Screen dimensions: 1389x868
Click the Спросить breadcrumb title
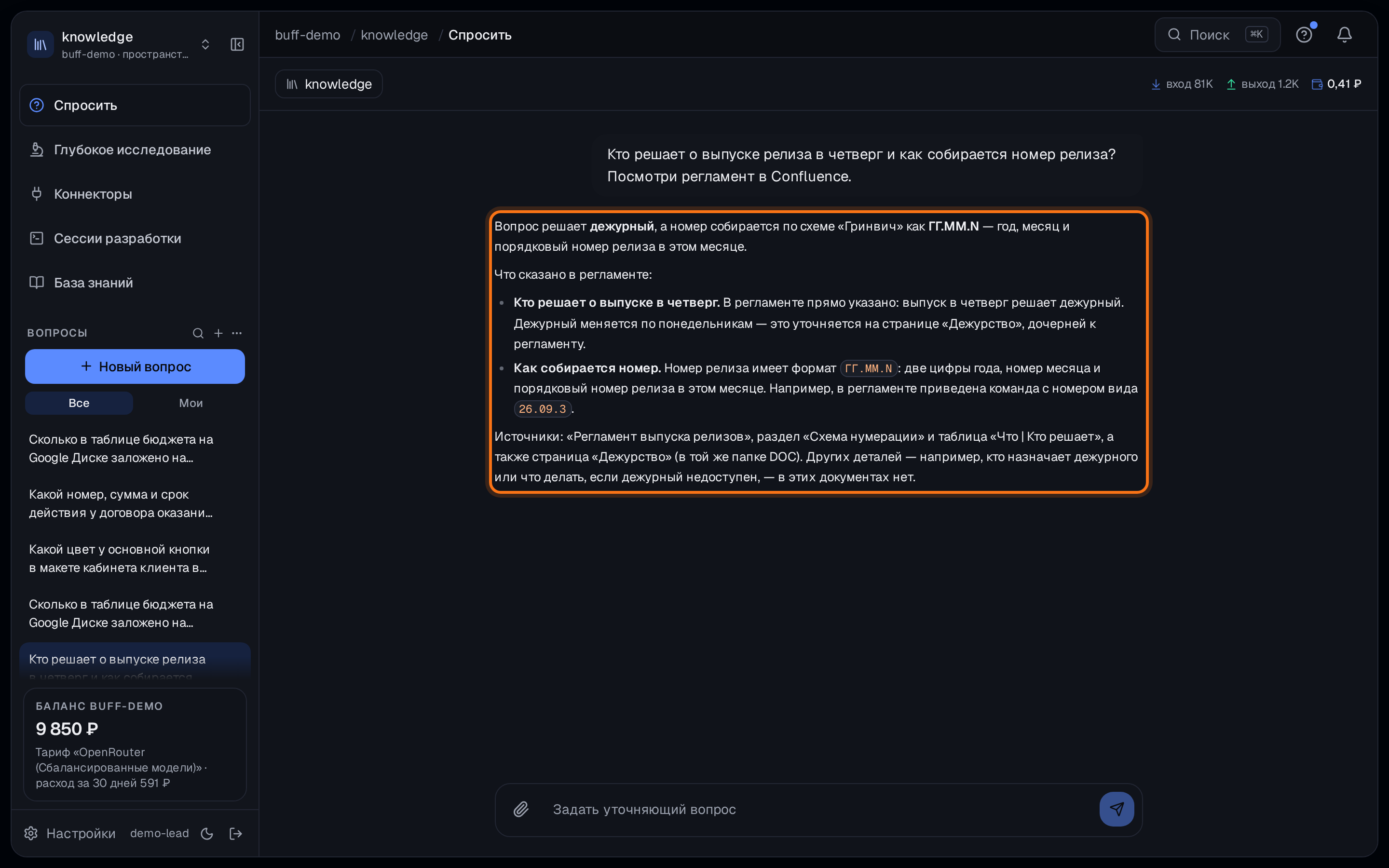pos(480,35)
